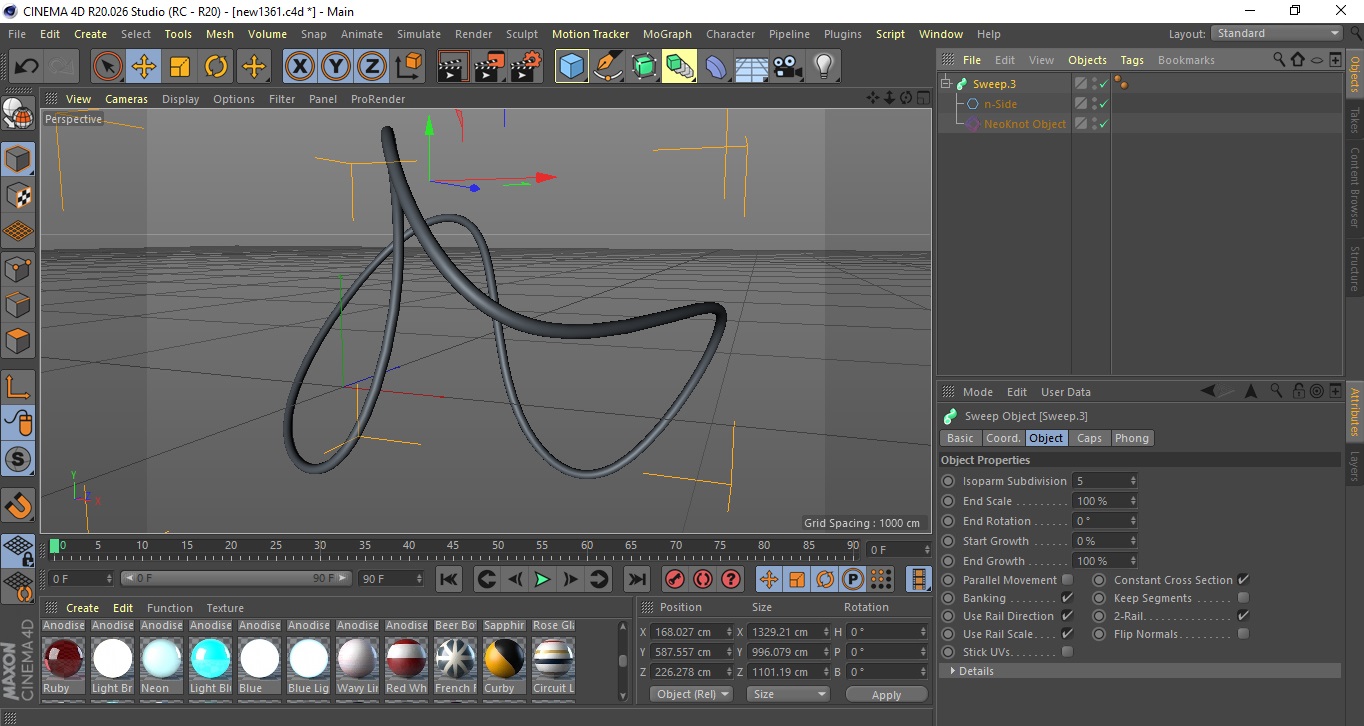Add a Cube primitive object
Viewport: 1364px width, 726px height.
pos(572,67)
